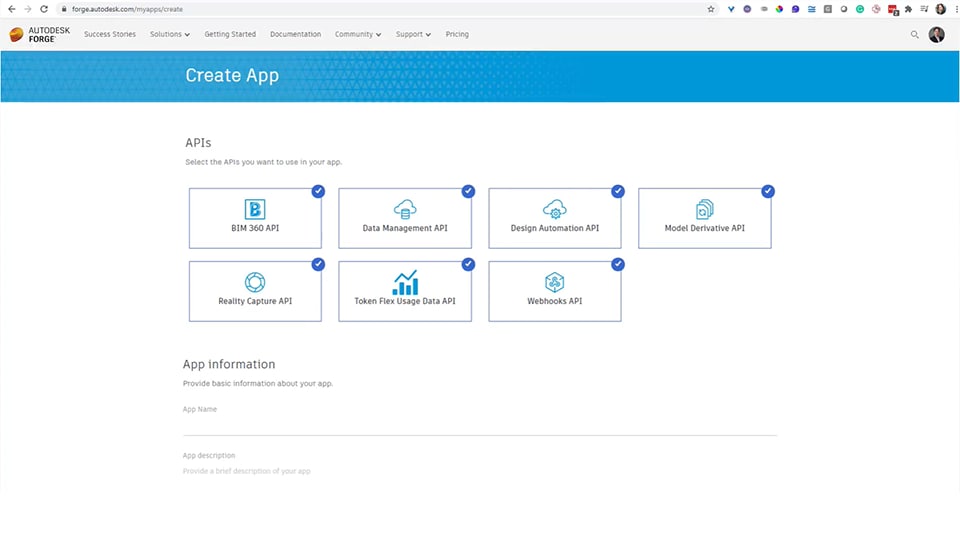The image size is (960, 533).
Task: Click the Create App heading
Action: pos(232,75)
